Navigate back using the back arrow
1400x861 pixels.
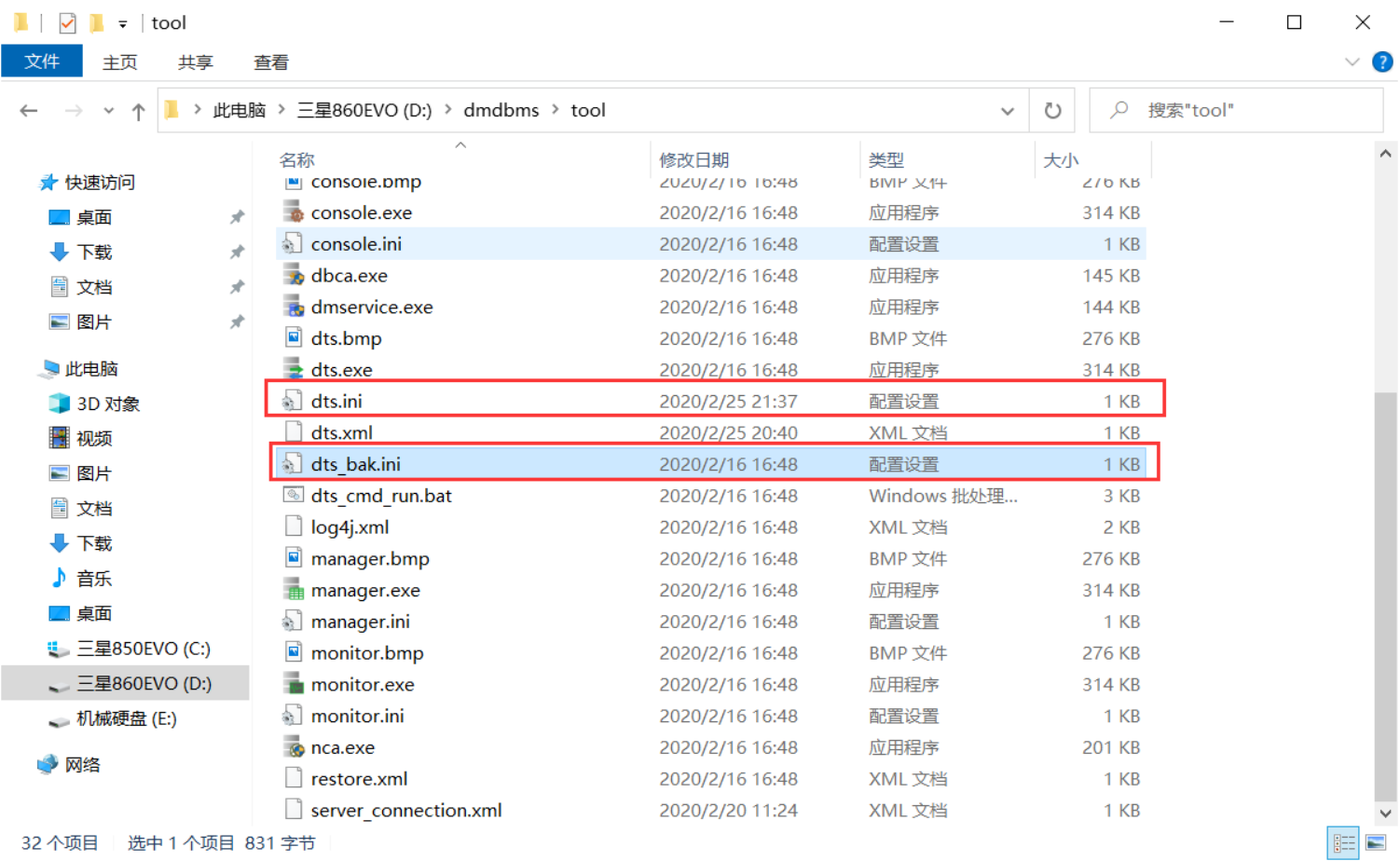(x=28, y=110)
